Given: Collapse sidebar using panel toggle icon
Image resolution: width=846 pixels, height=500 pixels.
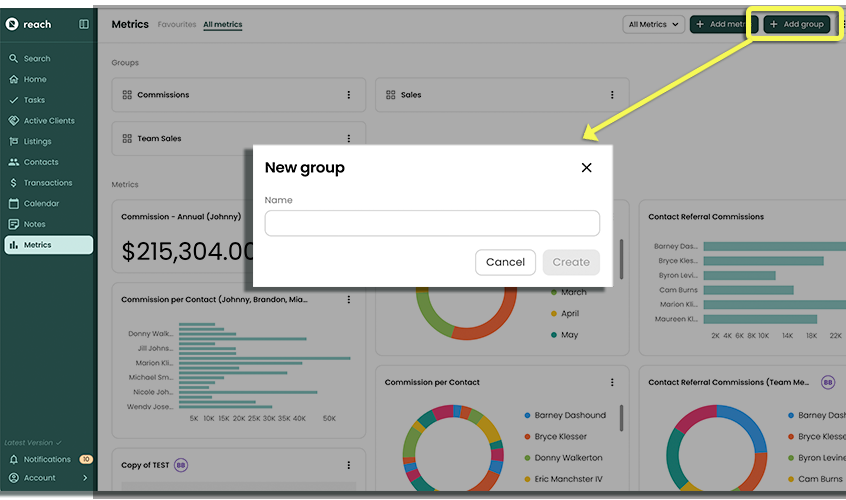Looking at the screenshot, I should 84,24.
